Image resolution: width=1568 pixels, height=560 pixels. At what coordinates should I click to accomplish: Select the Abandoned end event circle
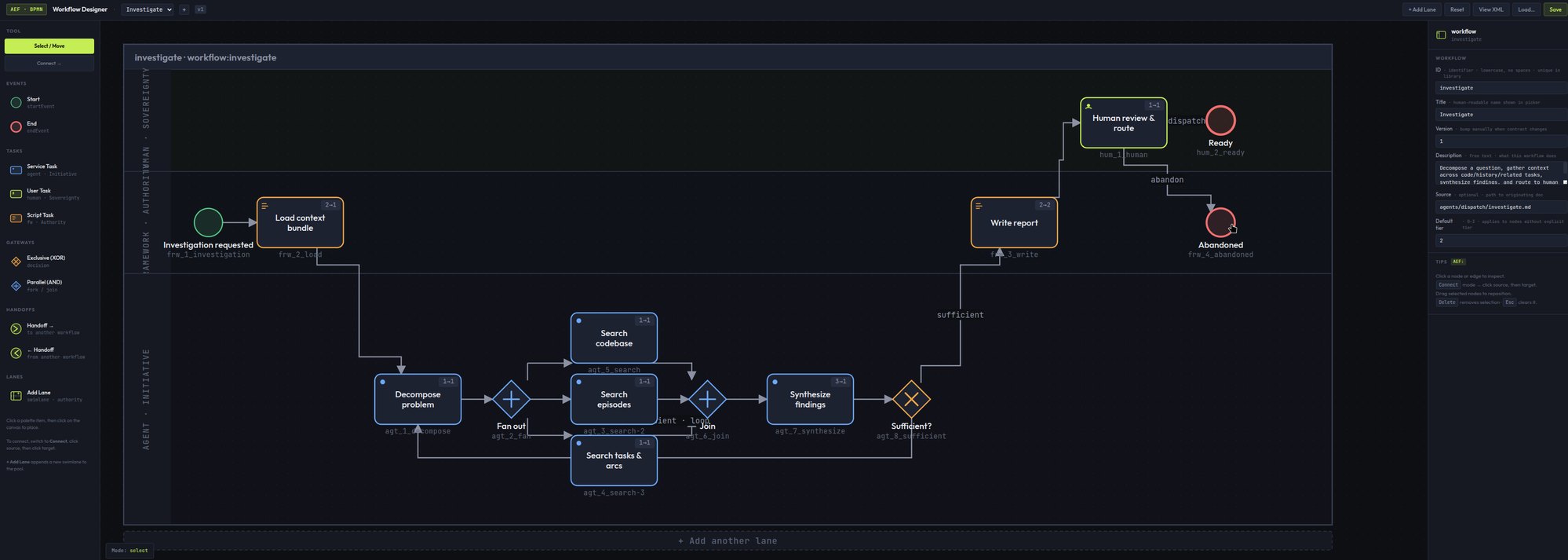coord(1220,222)
